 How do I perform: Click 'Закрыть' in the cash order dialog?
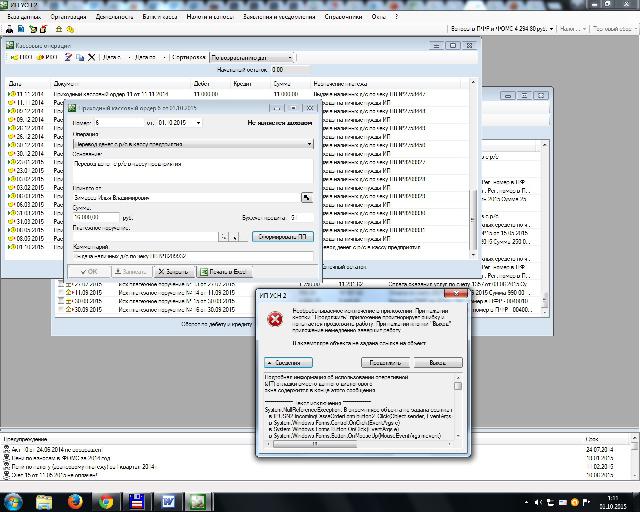coord(174,272)
